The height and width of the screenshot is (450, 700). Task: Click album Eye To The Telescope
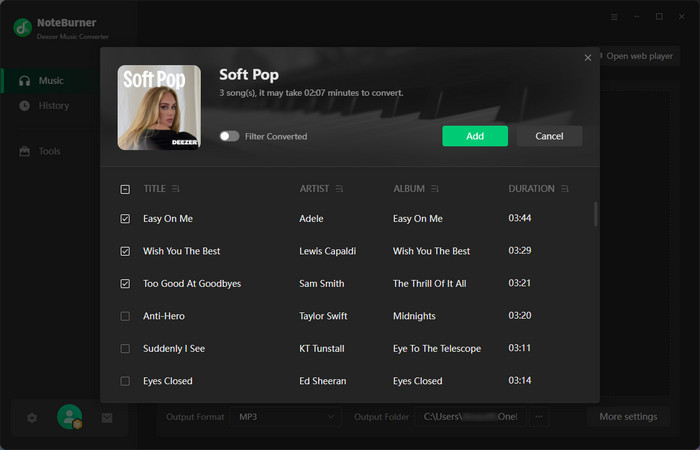(x=437, y=349)
